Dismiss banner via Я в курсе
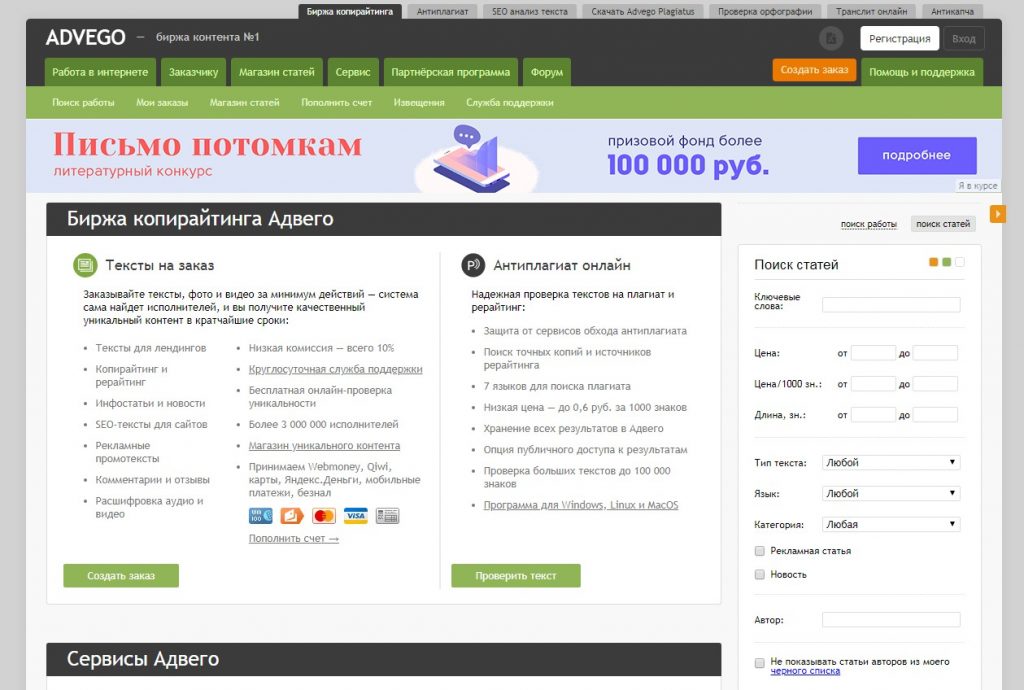The height and width of the screenshot is (690, 1024). tap(977, 186)
